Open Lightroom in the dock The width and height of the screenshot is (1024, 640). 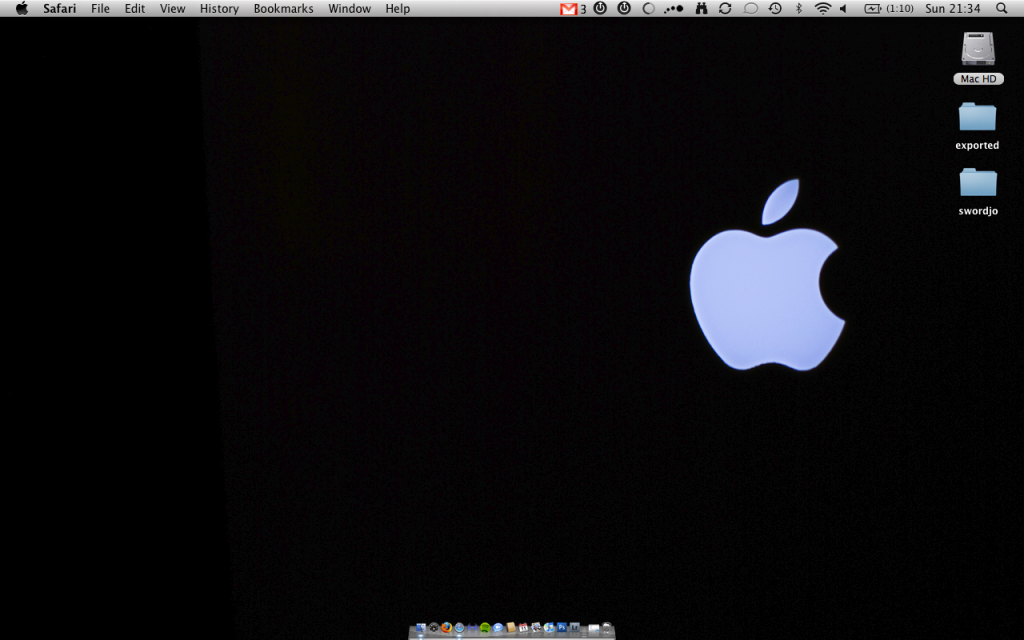tap(575, 627)
